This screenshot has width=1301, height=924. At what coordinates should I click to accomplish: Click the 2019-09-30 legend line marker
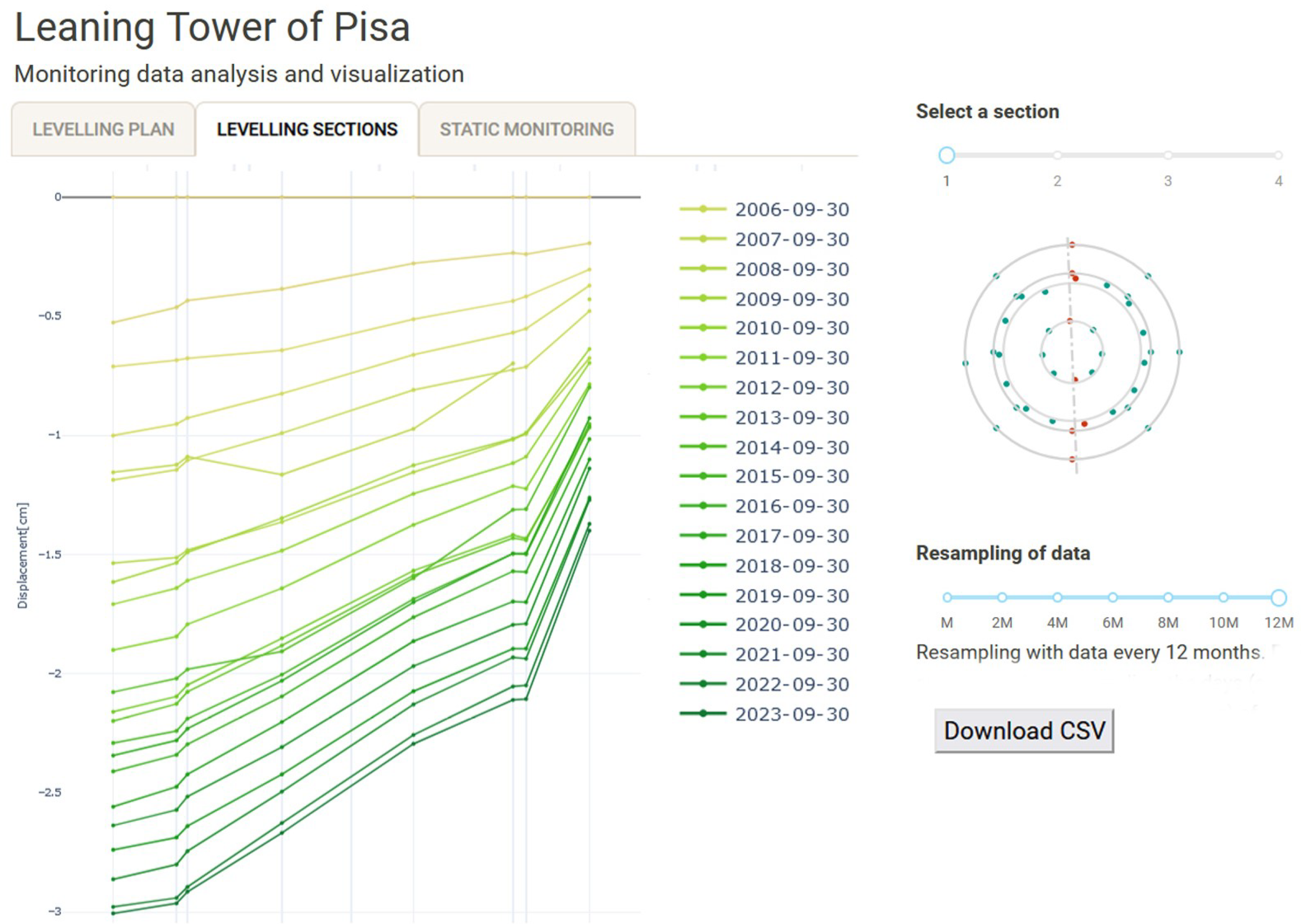coord(703,595)
